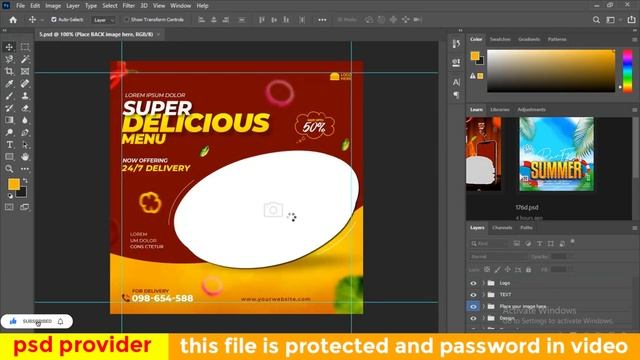Open the Layers panel flyout menu

click(x=634, y=228)
